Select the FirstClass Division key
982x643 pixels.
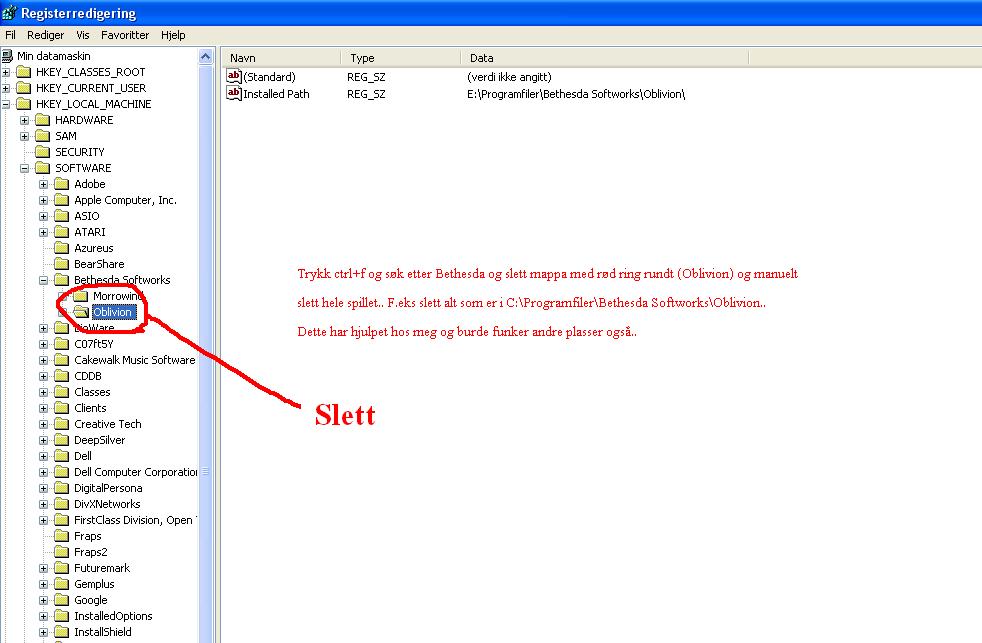pos(135,520)
